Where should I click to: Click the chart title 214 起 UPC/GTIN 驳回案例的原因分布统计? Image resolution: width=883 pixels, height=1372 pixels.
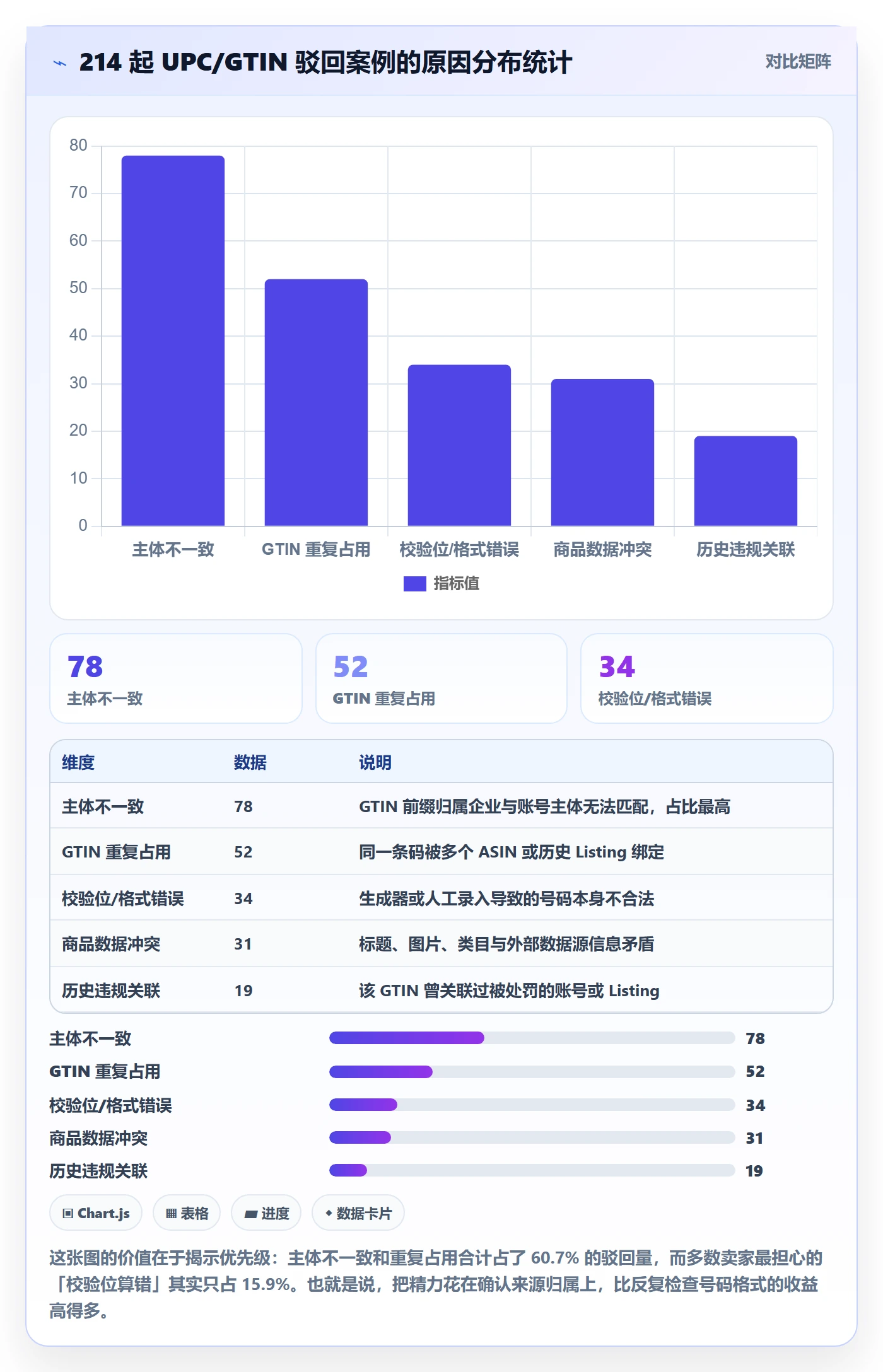coord(325,62)
